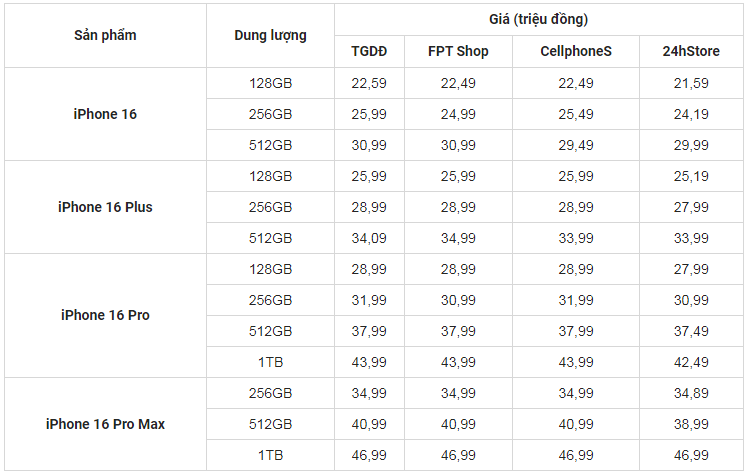Screen dimensions: 747x472
Task: Select the 21,59 price under 24hStore
Action: tap(691, 83)
